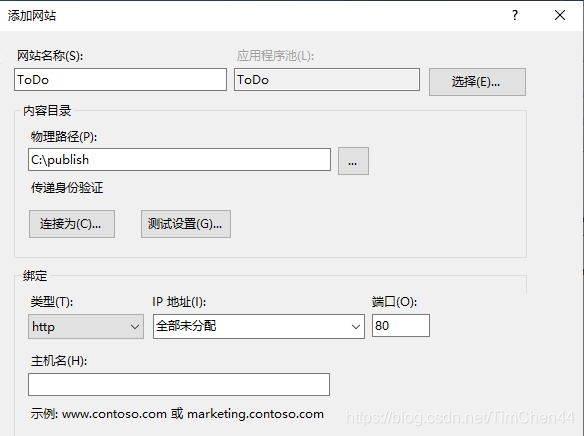
Task: Open the browse ... button for physical path
Action: (x=353, y=161)
